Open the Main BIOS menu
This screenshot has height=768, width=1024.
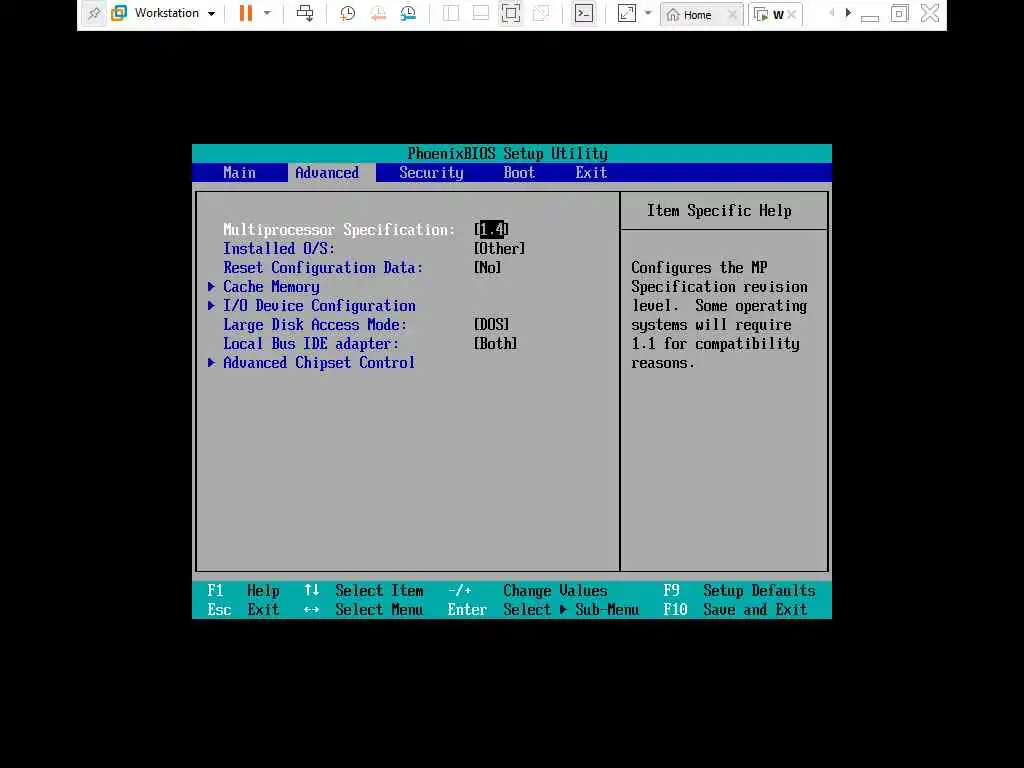(x=239, y=172)
